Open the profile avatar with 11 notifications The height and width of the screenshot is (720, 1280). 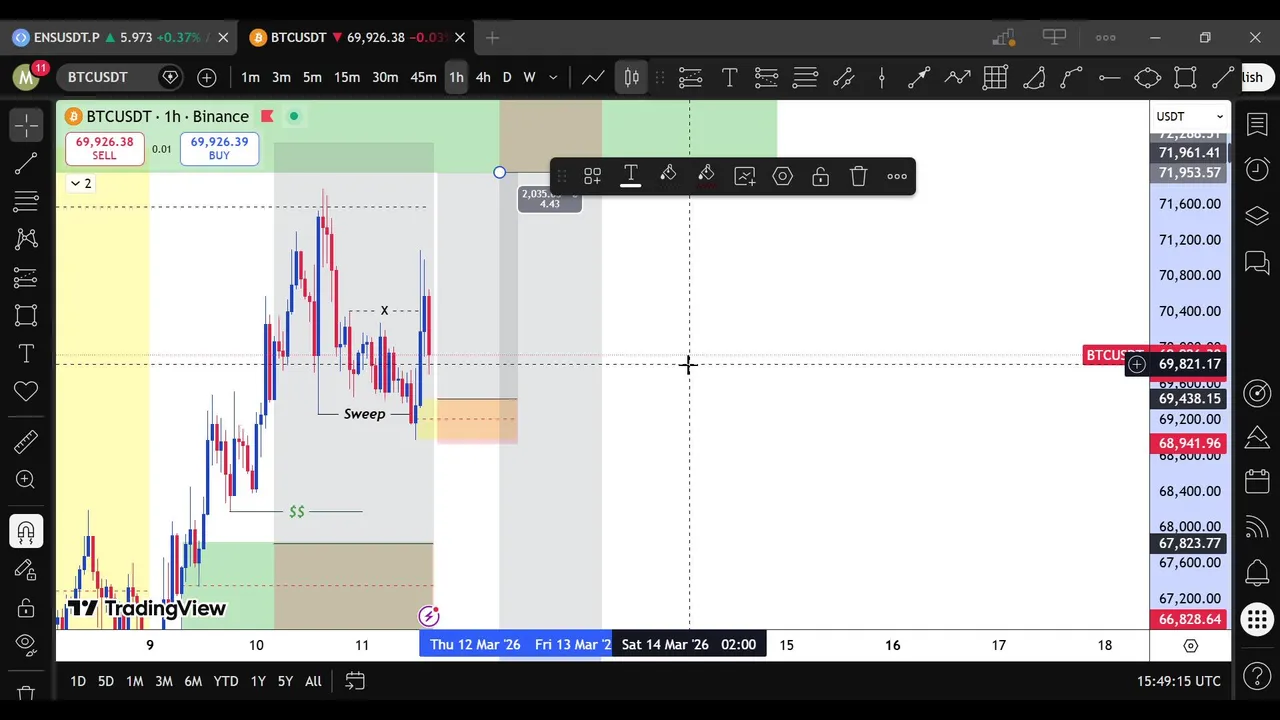click(x=27, y=77)
